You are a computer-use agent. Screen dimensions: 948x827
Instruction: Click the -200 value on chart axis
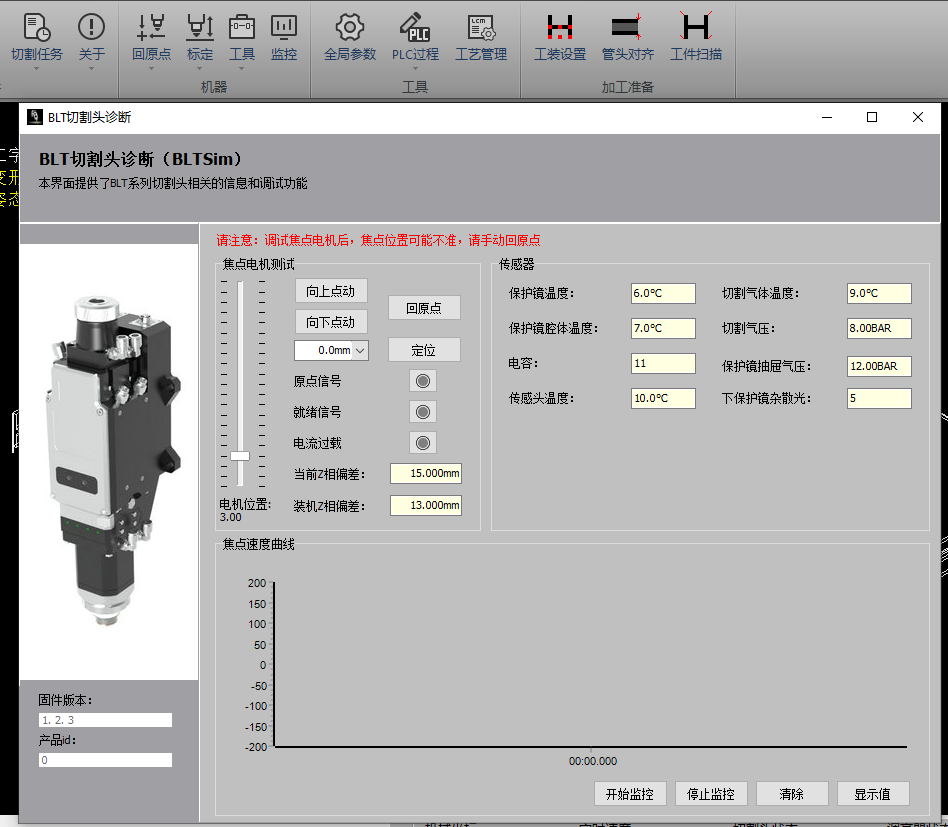coord(256,747)
